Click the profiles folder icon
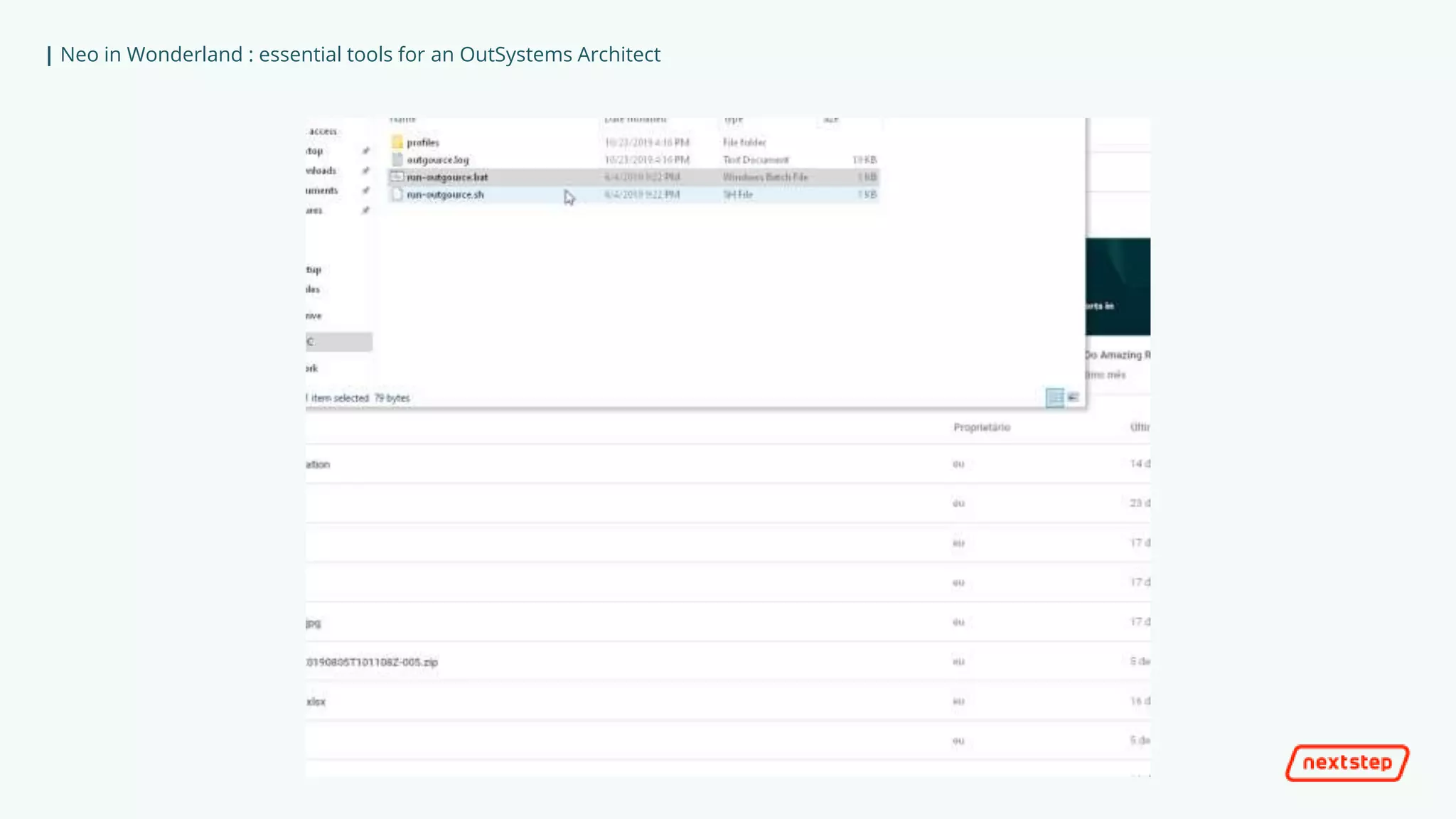This screenshot has width=1456, height=819. coord(397,142)
